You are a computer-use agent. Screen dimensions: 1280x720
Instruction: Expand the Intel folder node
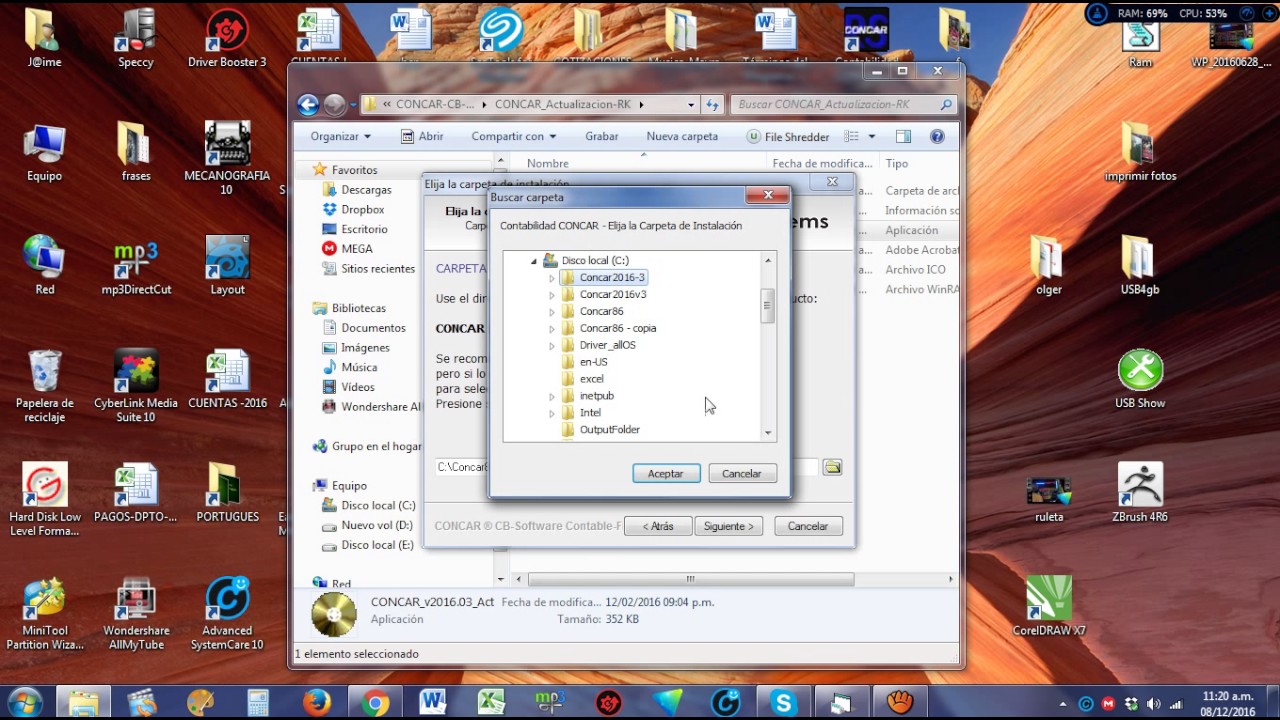pos(552,413)
